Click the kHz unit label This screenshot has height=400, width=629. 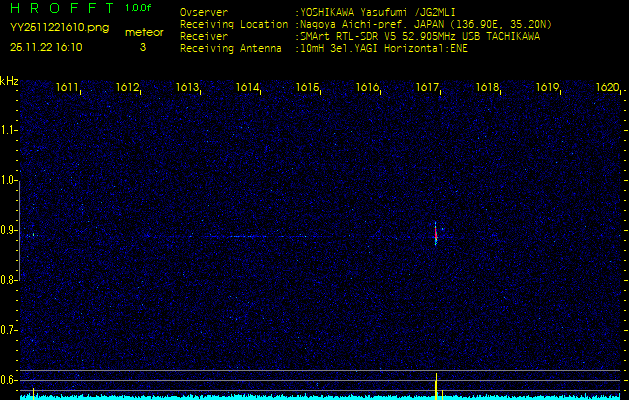9,81
